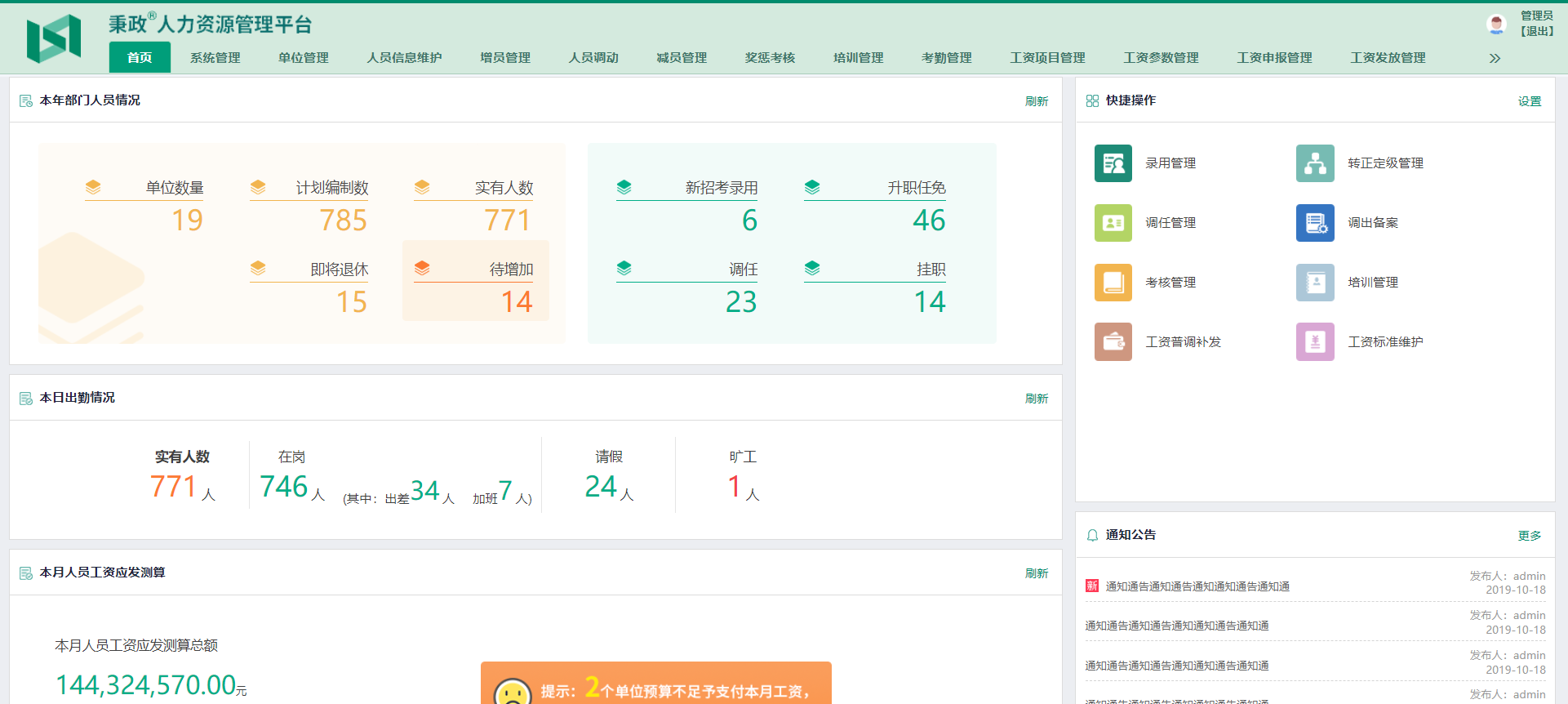Open the 考勤管理 menu tab
1568x704 pixels.
pos(946,58)
